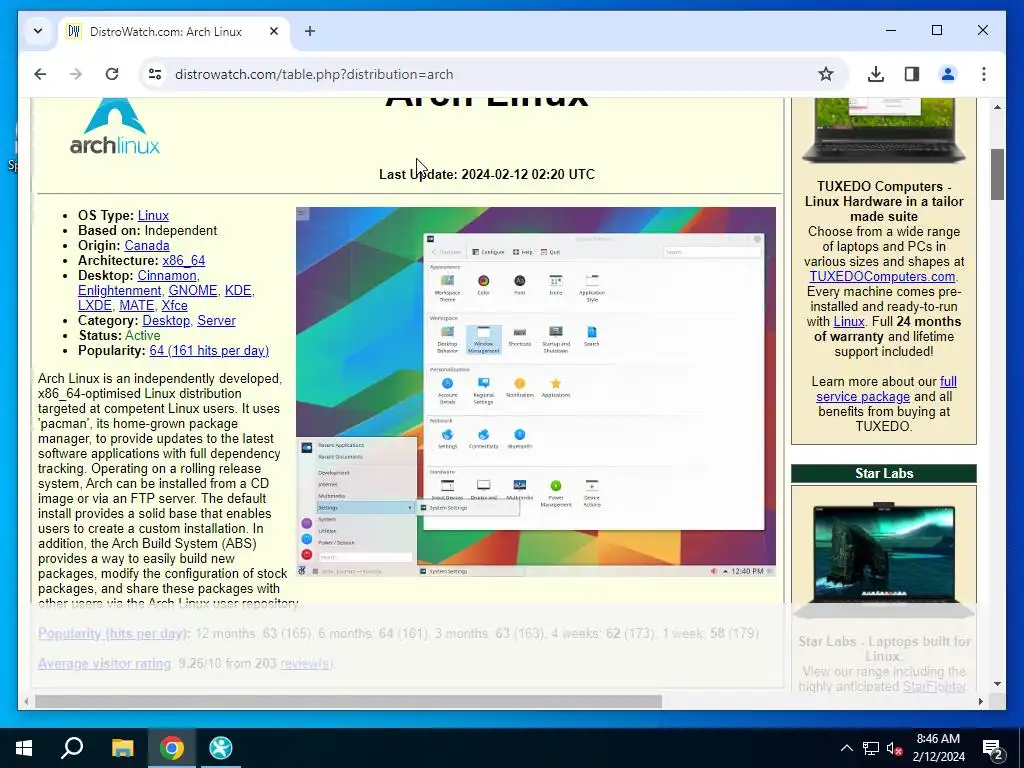The height and width of the screenshot is (768, 1024).
Task: Open the tab search dropdown arrow
Action: click(x=38, y=31)
